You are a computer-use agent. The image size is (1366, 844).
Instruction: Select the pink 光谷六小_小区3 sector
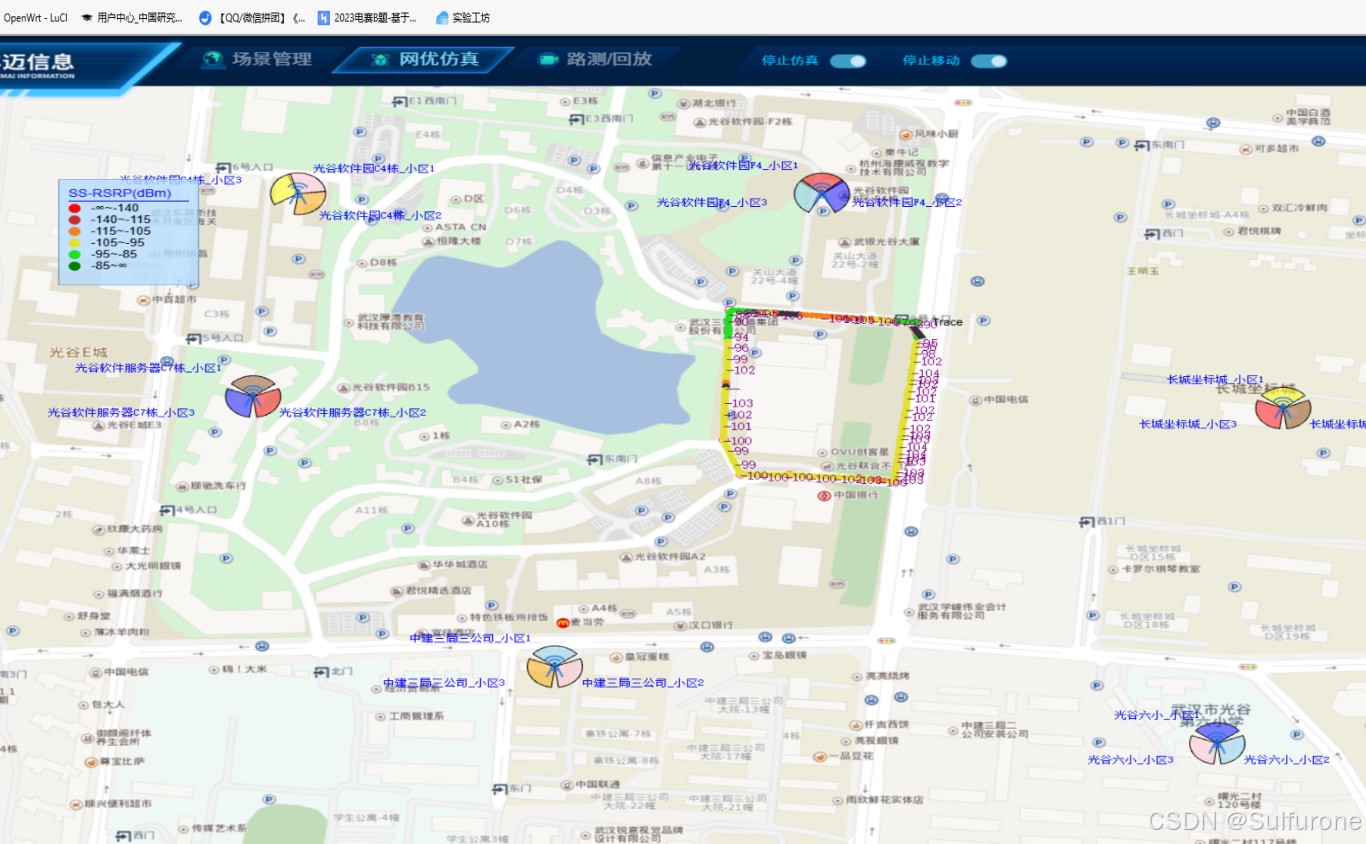(x=1203, y=749)
